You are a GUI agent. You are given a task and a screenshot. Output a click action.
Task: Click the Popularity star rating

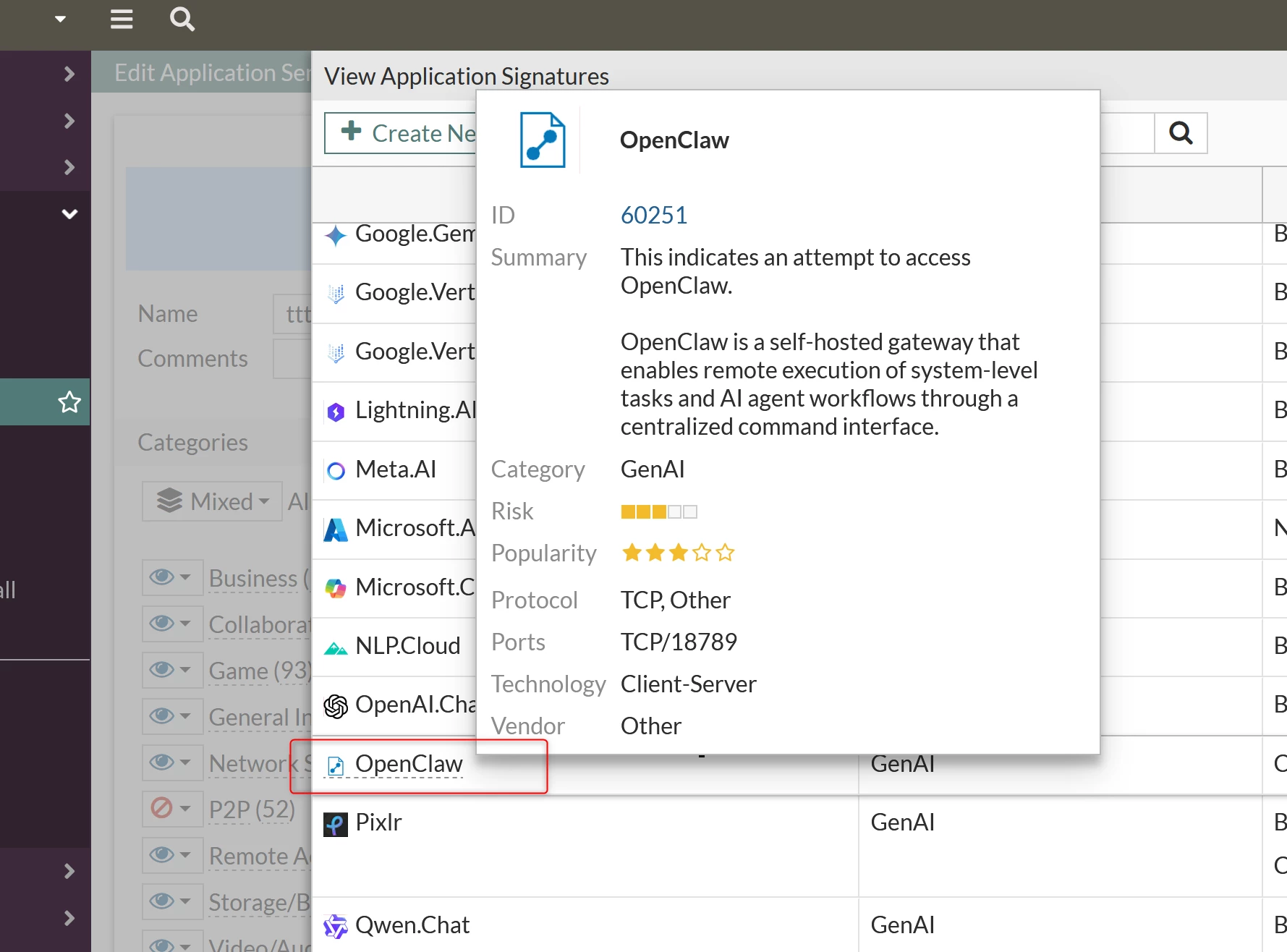pos(678,553)
